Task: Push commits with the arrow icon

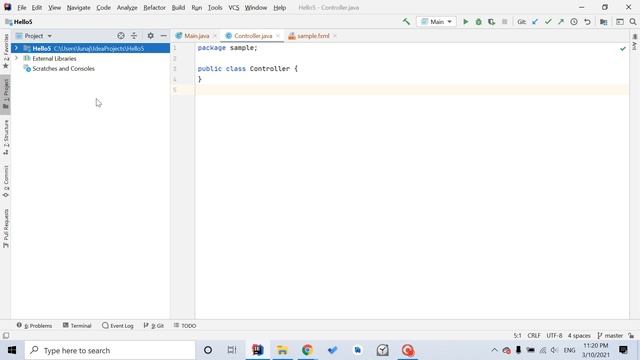Action: (x=561, y=22)
